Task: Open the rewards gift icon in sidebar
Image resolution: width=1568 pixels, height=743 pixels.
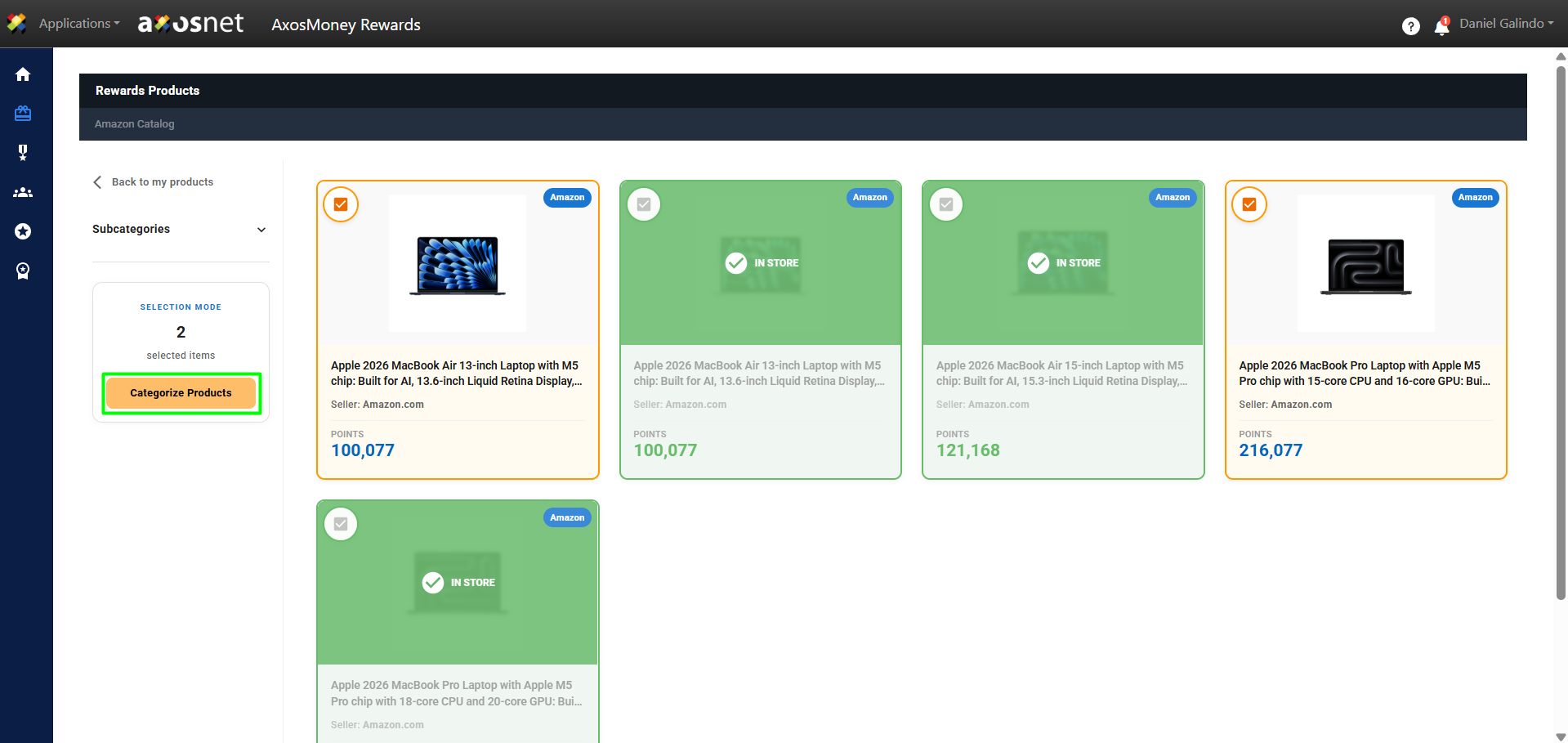Action: tap(23, 114)
